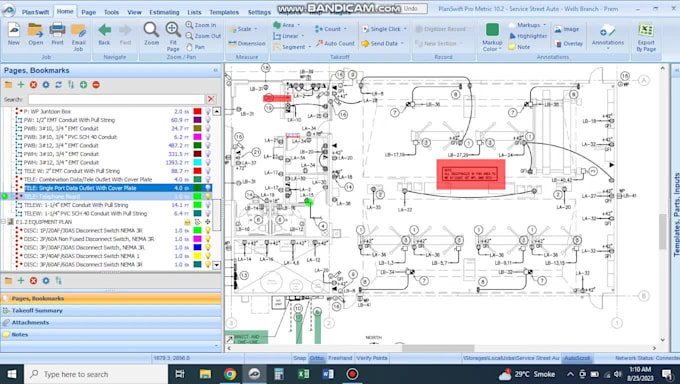Viewport: 680px width, 384px height.
Task: Select Pages, Bookmarks panel button
Action: 111,299
